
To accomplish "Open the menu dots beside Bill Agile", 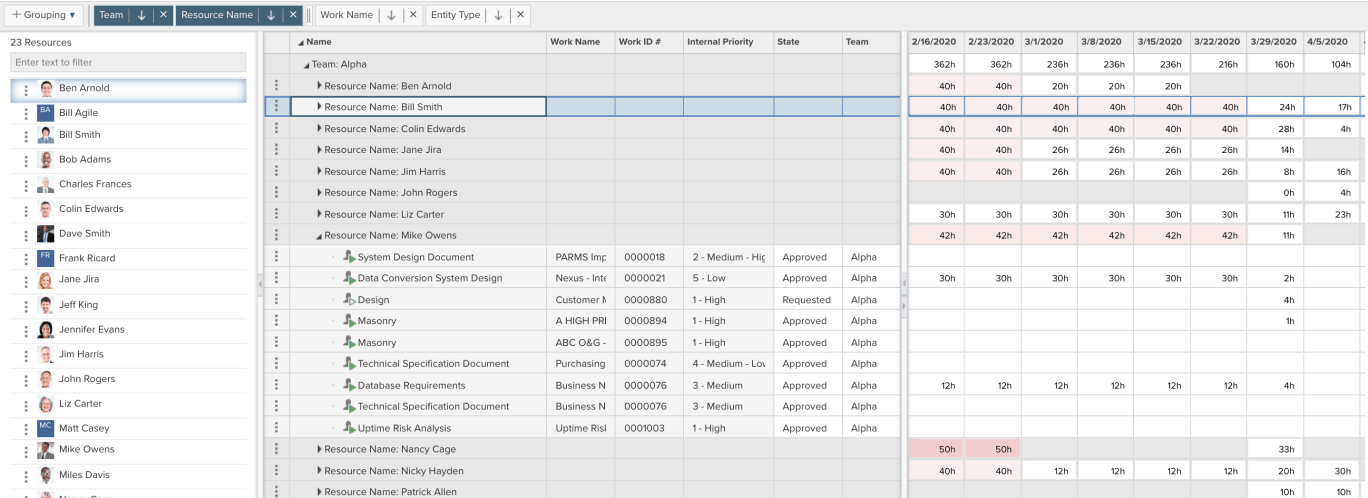I will (x=26, y=113).
